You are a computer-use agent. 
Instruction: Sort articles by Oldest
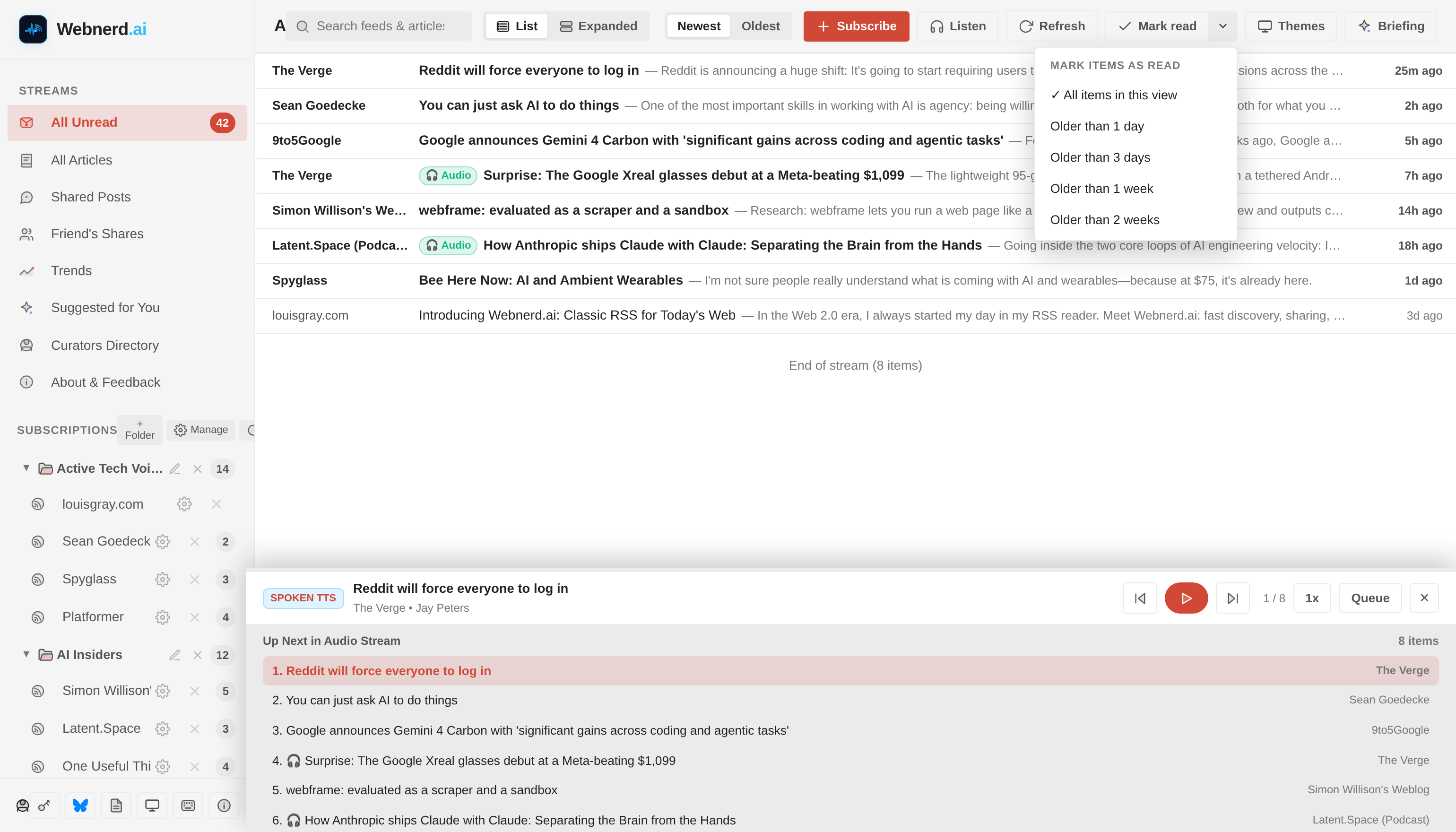tap(760, 26)
